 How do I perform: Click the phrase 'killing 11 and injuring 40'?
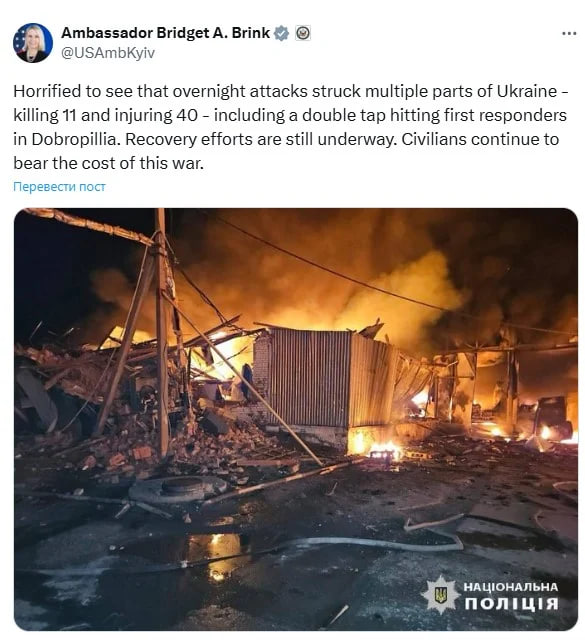click(x=105, y=116)
